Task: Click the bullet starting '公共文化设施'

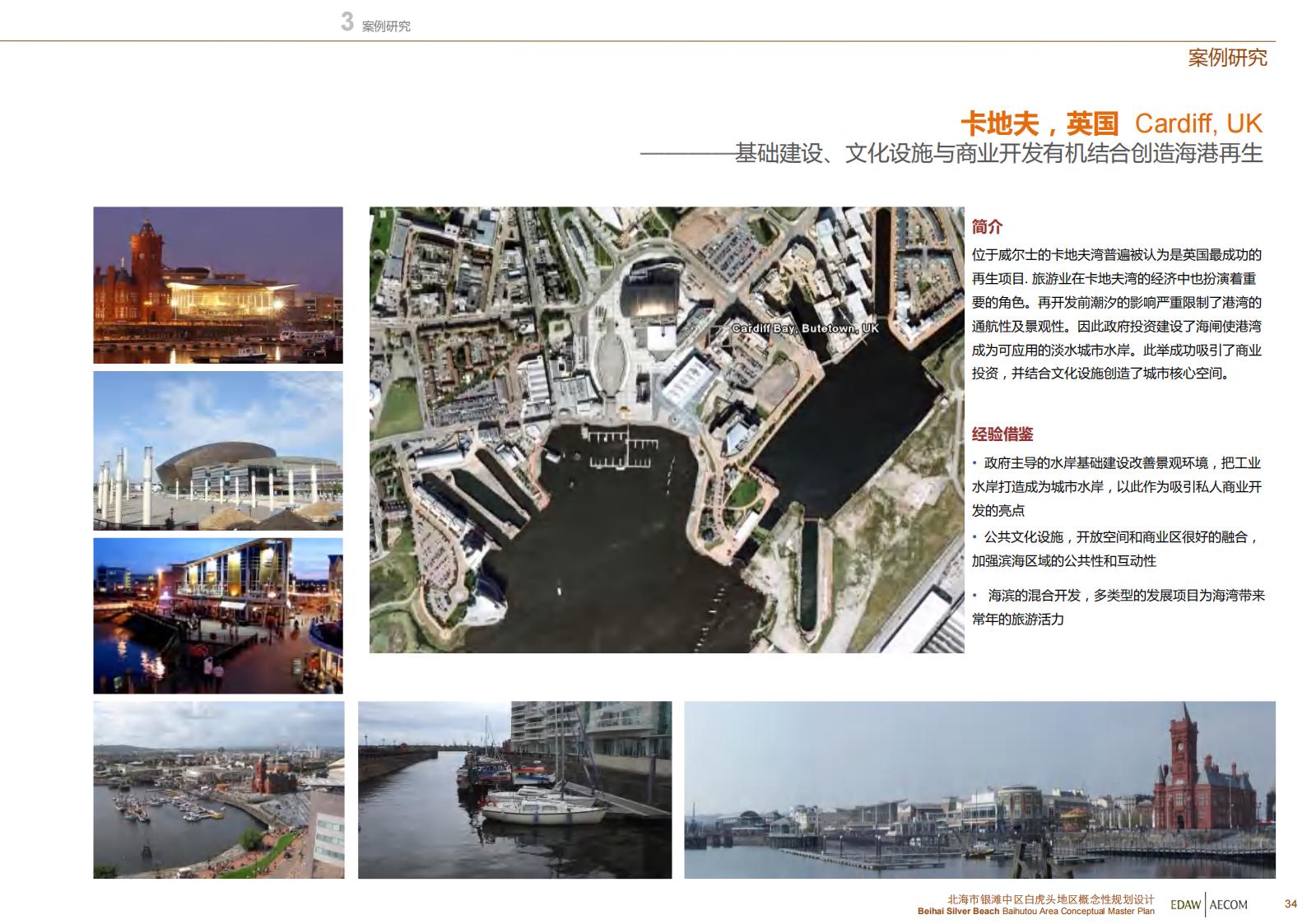Action: click(x=1117, y=549)
